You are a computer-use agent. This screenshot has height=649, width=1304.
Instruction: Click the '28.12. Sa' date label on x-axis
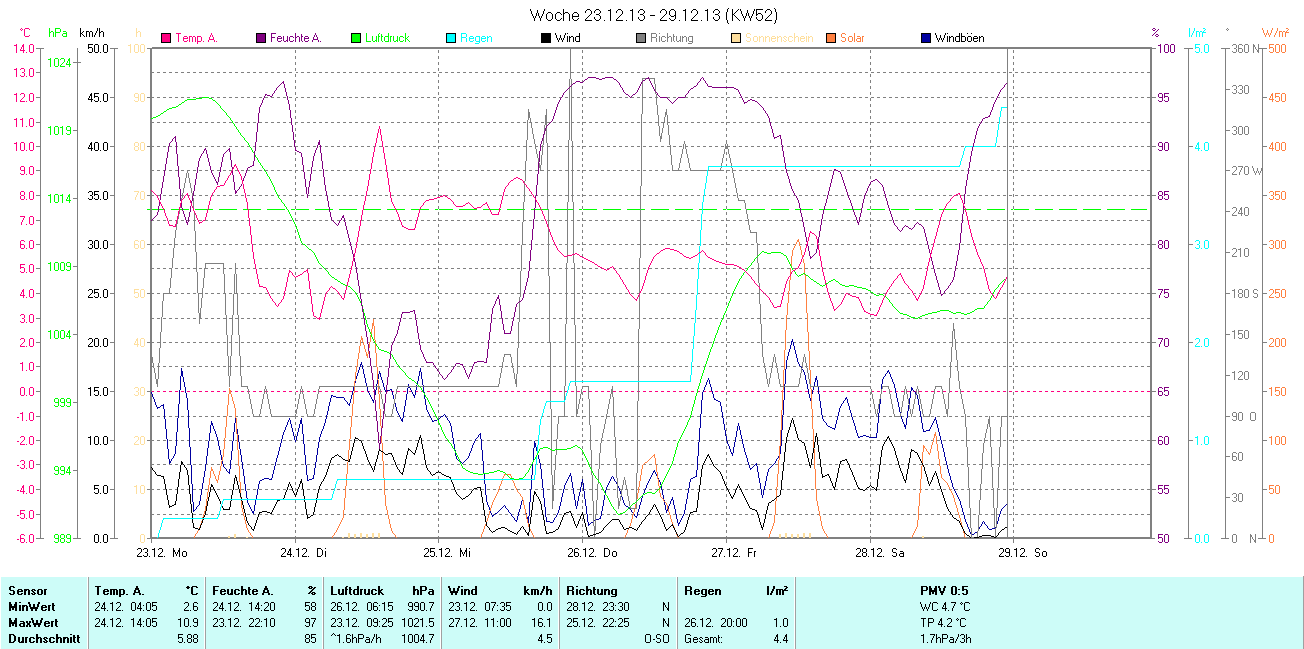pos(880,552)
